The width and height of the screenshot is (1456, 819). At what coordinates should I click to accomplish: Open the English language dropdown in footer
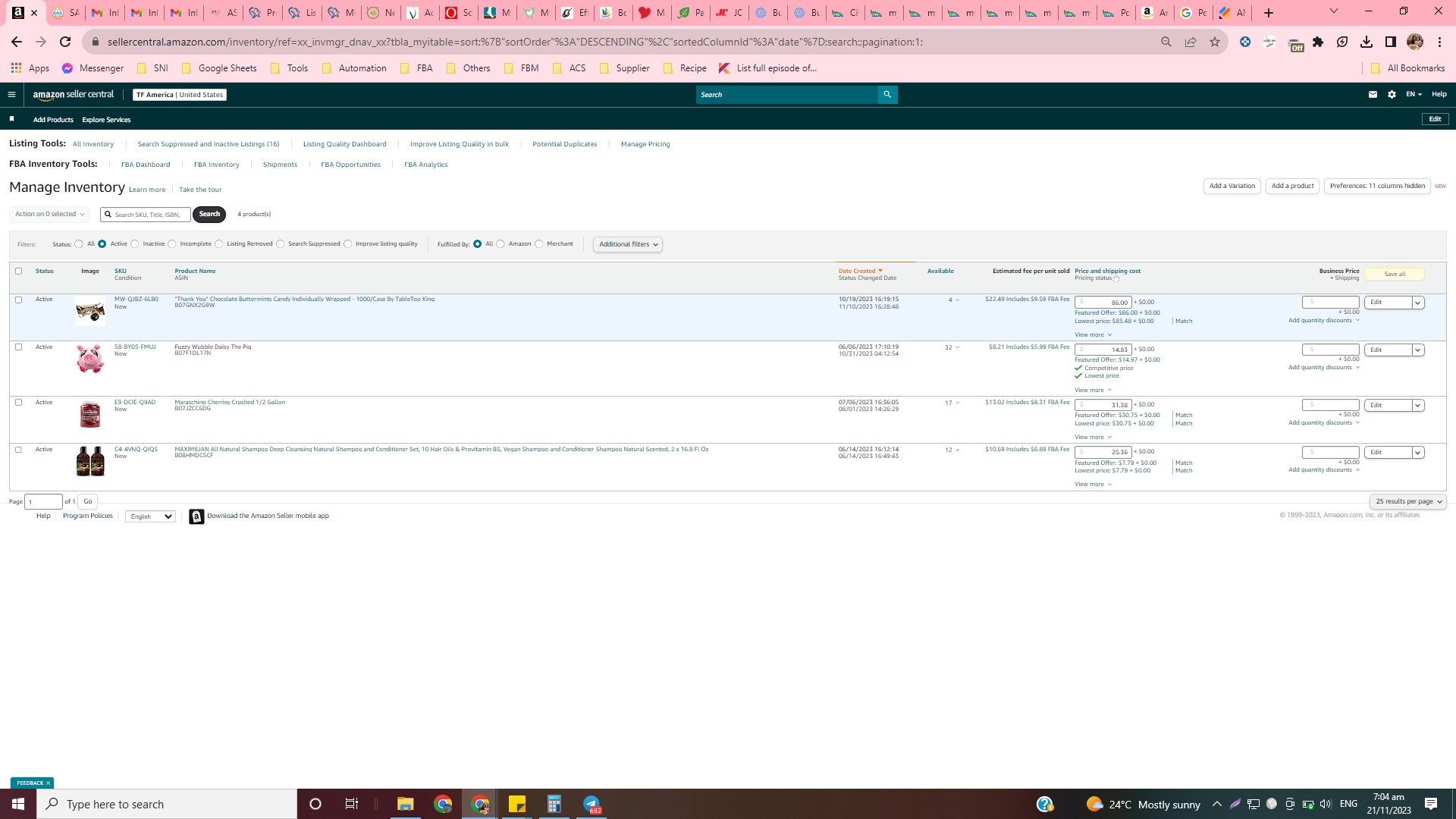[x=150, y=516]
